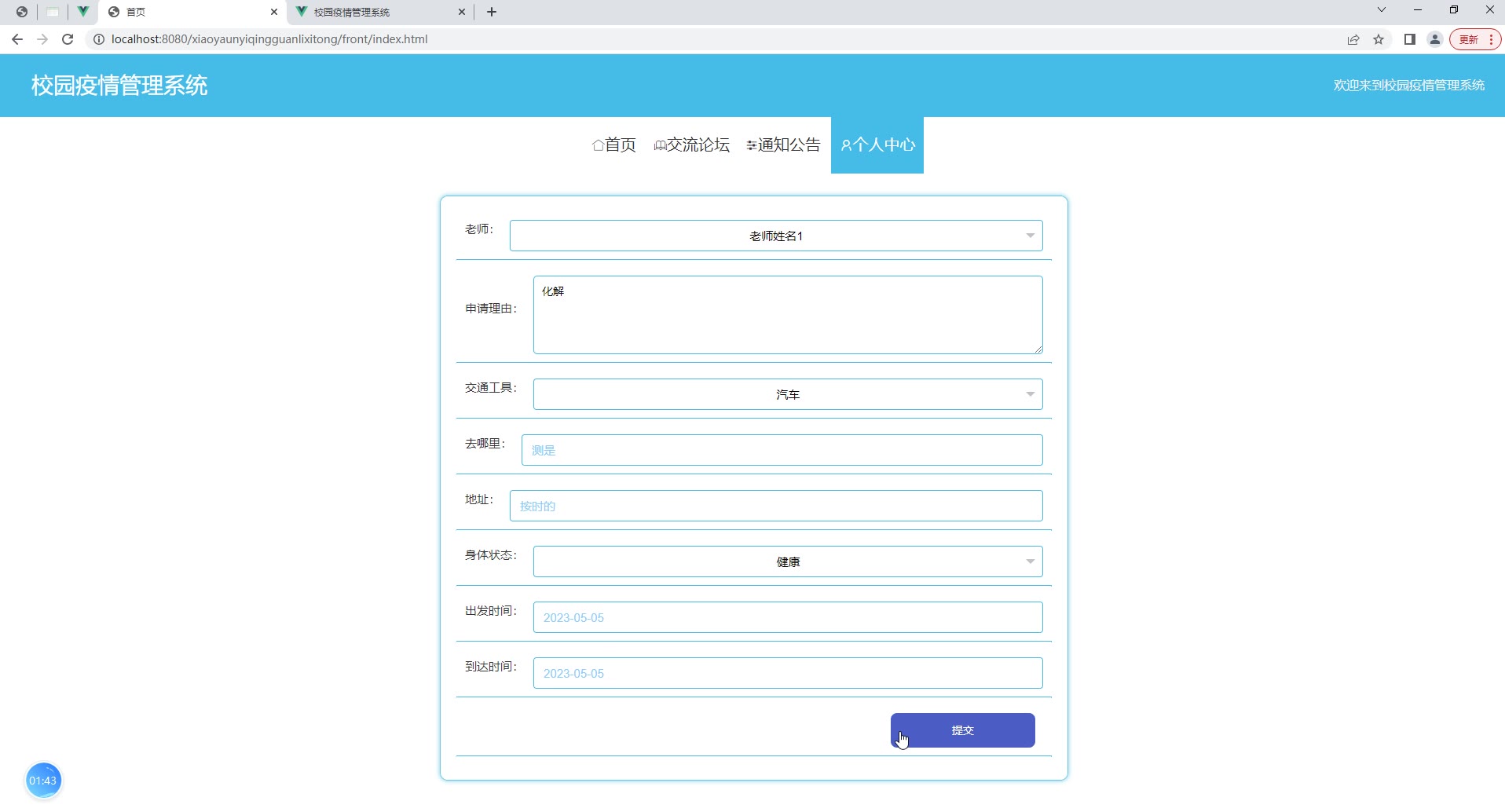This screenshot has height=812, width=1505.
Task: Focus the 地址 input field
Action: (x=776, y=506)
